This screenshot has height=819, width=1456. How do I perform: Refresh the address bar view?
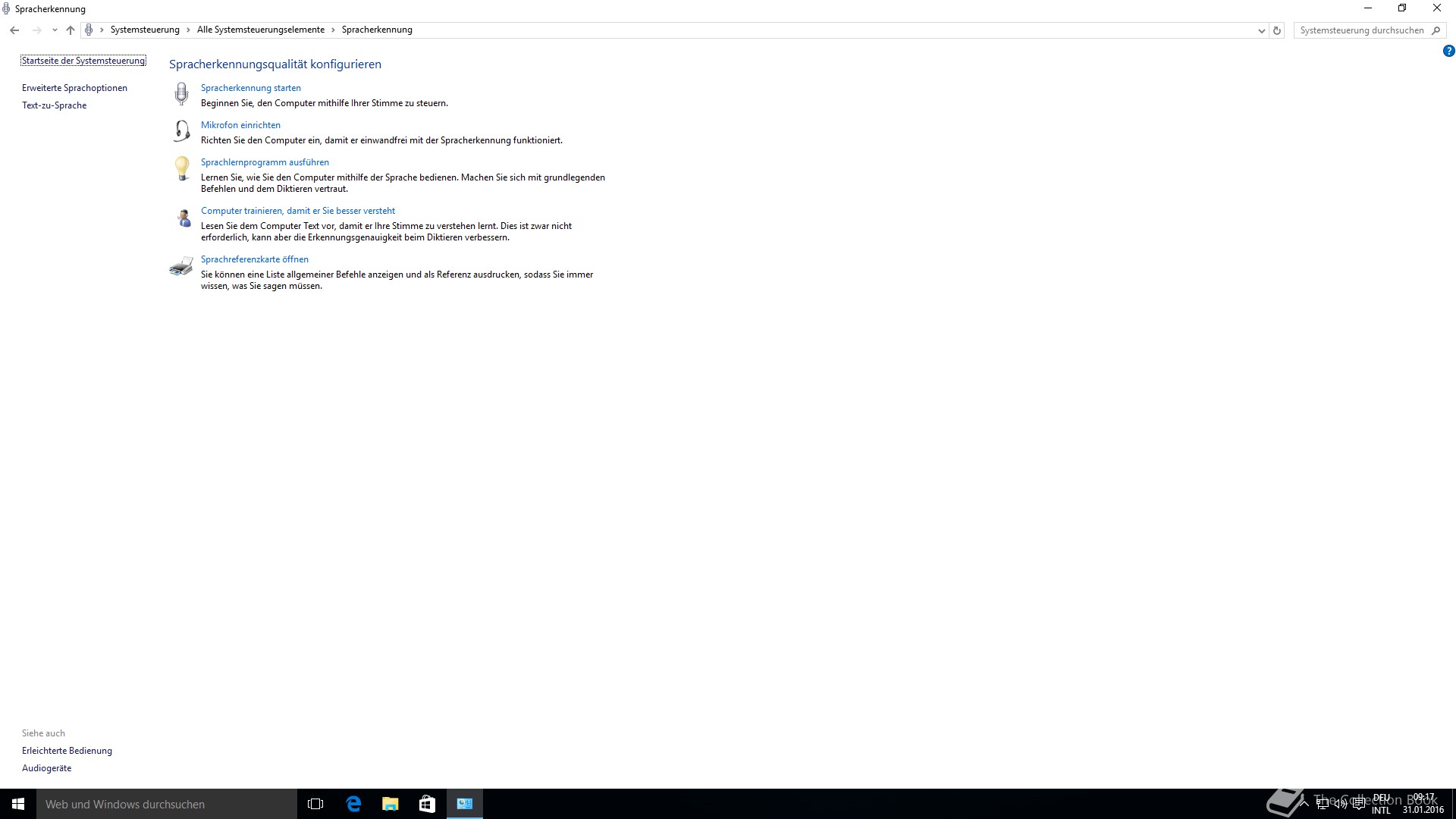[1277, 30]
